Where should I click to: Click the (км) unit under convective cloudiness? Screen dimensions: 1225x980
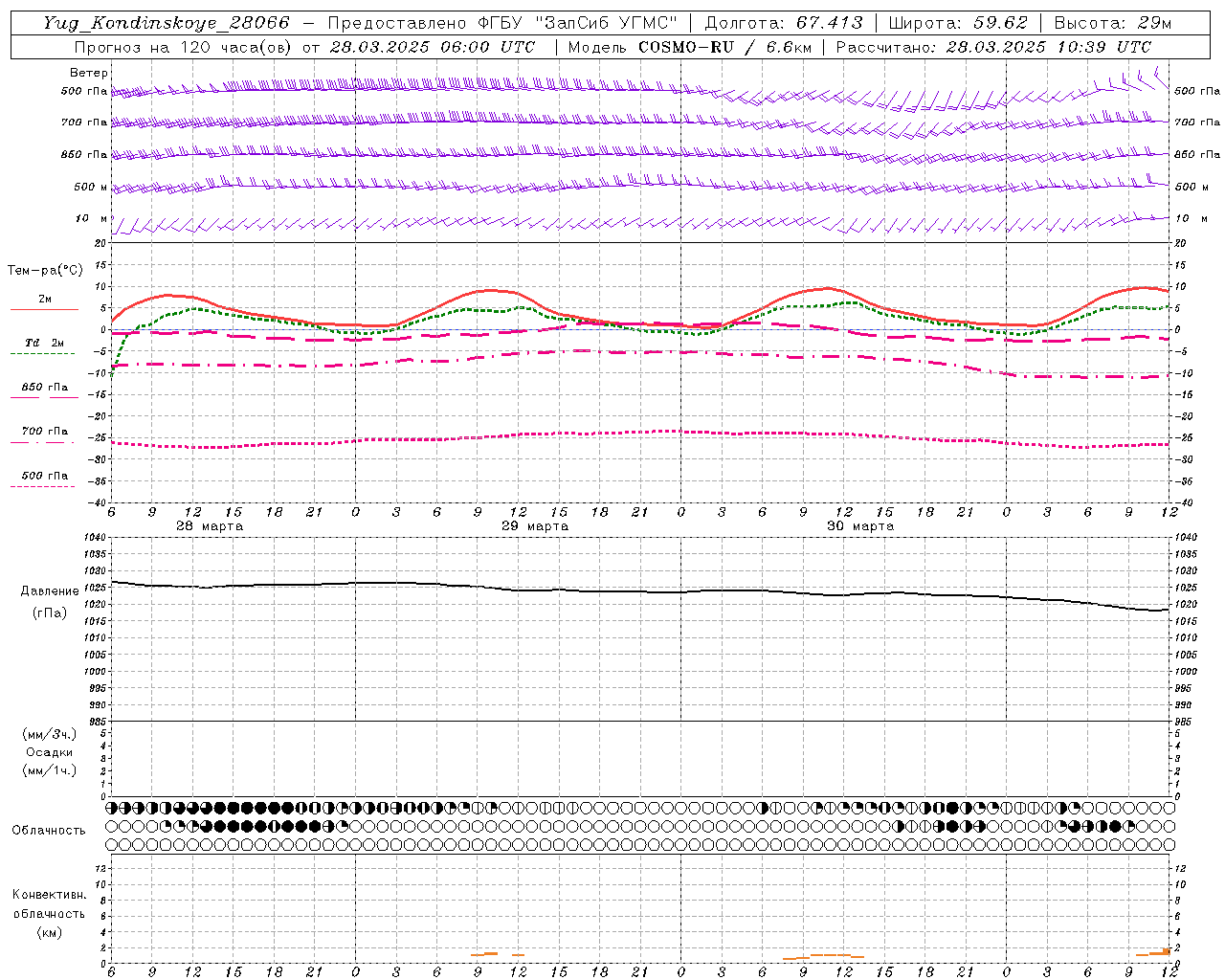pyautogui.click(x=49, y=932)
